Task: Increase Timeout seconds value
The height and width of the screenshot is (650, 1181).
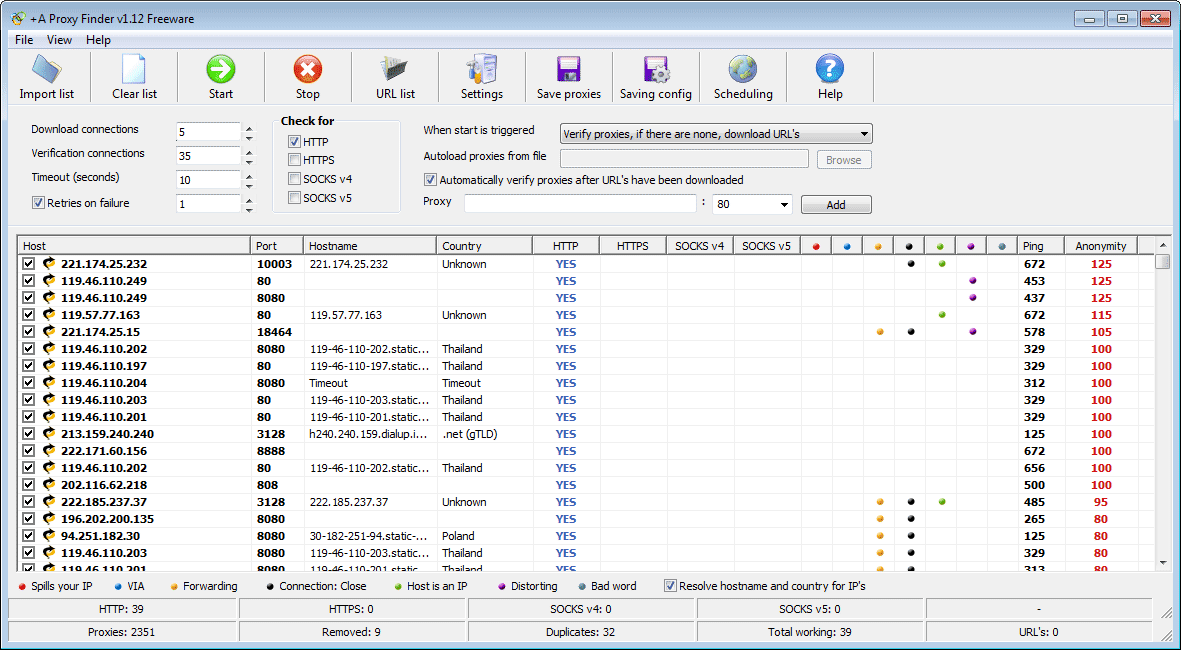Action: [249, 175]
